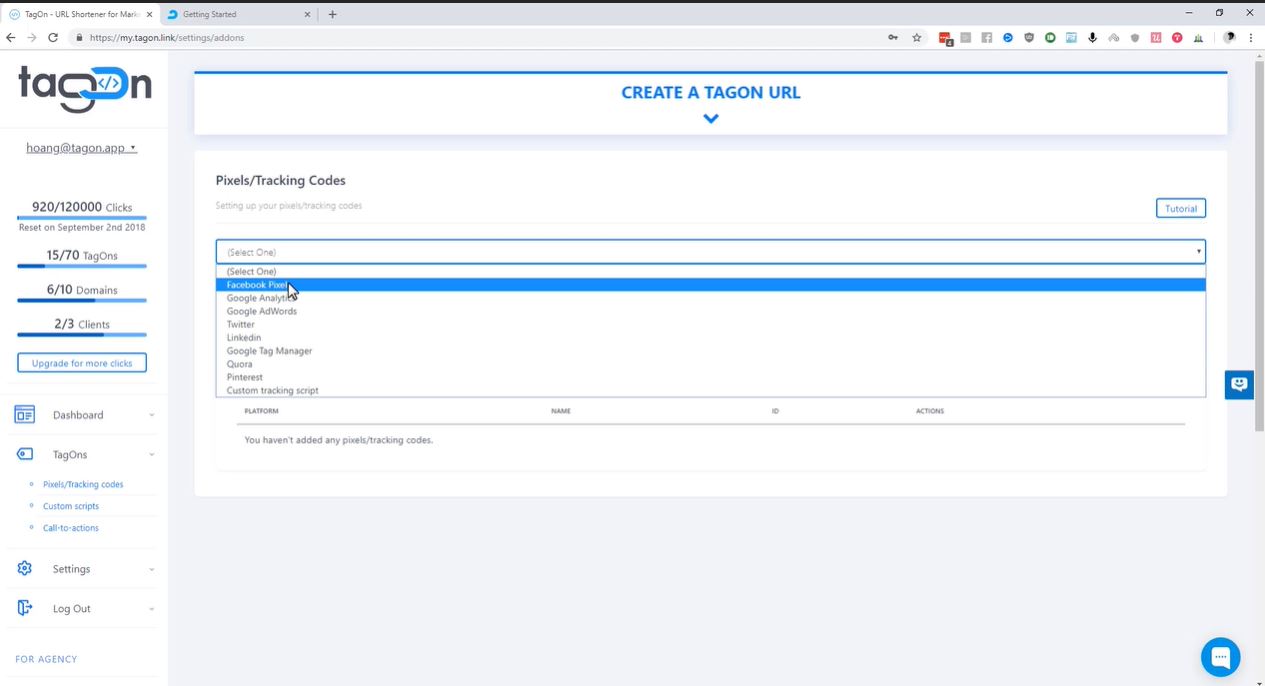Click the page vertical scrollbar
1265x686 pixels.
[1258, 245]
